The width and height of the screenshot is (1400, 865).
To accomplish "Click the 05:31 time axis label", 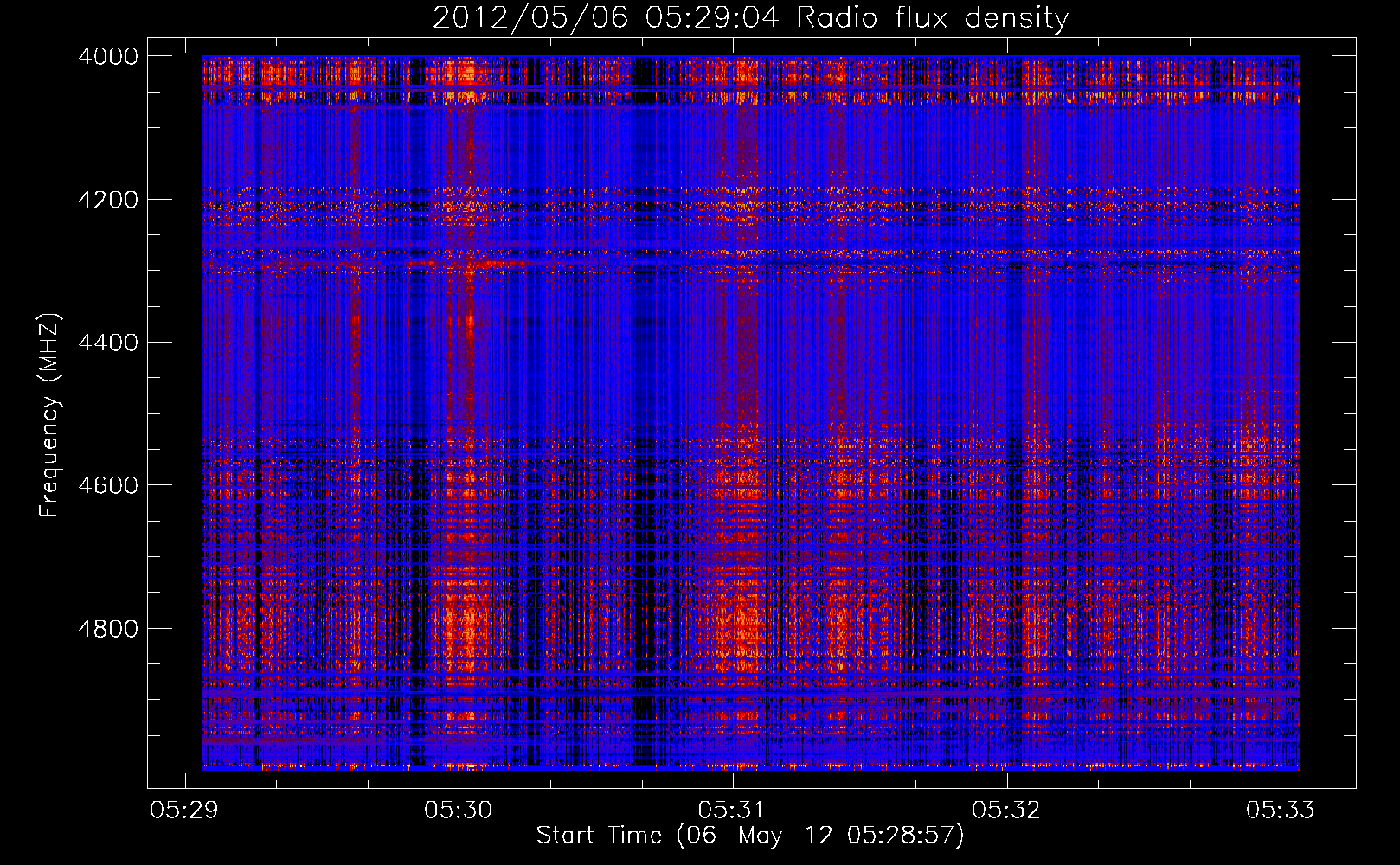I will point(732,811).
